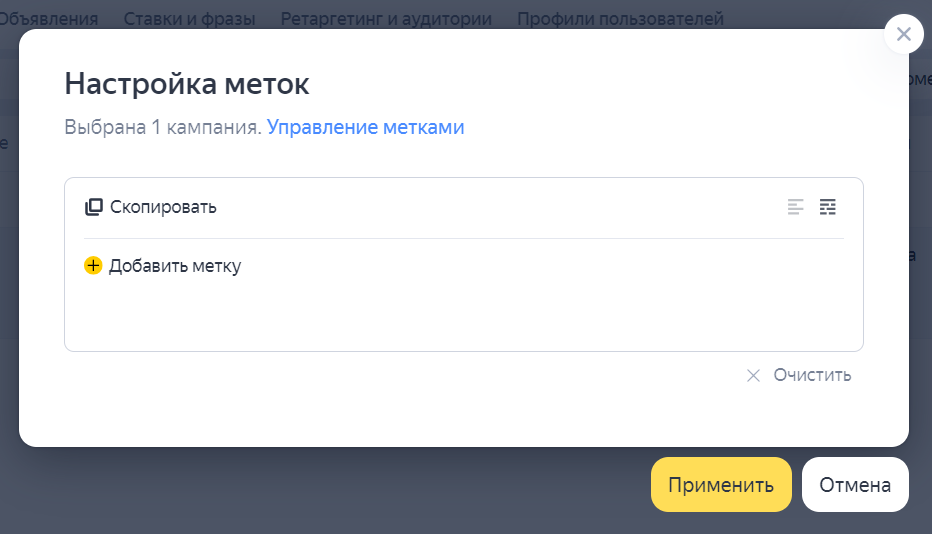Click the X icon beside Очистить
This screenshot has width=932, height=534.
pyautogui.click(x=753, y=375)
